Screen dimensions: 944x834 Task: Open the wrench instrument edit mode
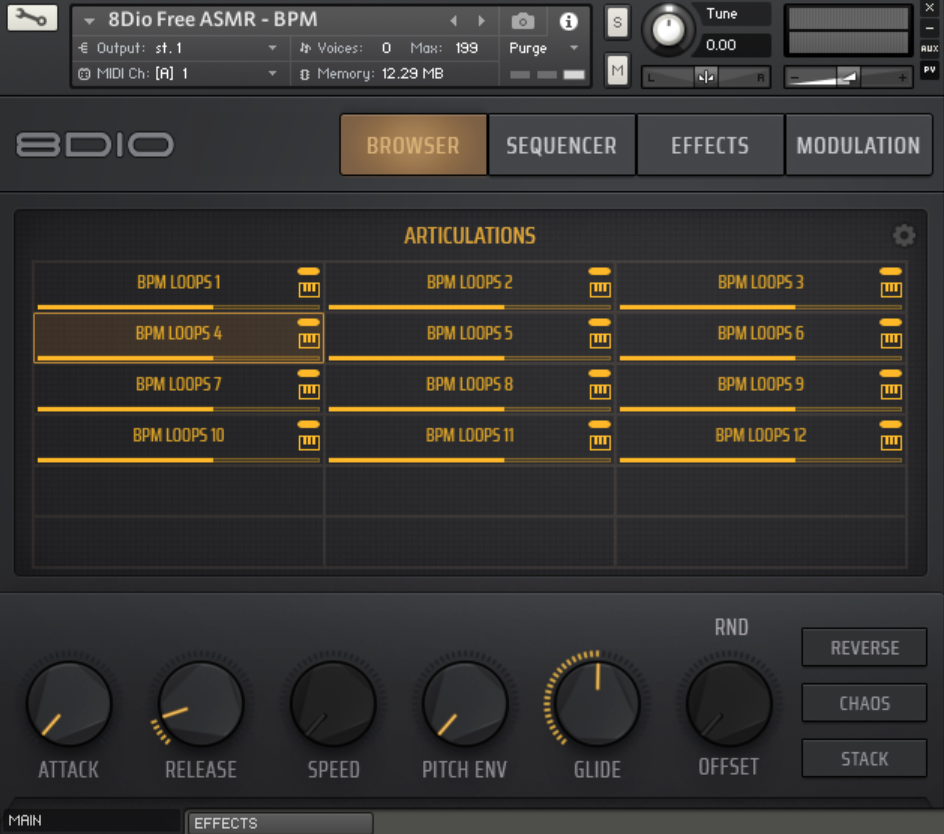tap(32, 17)
